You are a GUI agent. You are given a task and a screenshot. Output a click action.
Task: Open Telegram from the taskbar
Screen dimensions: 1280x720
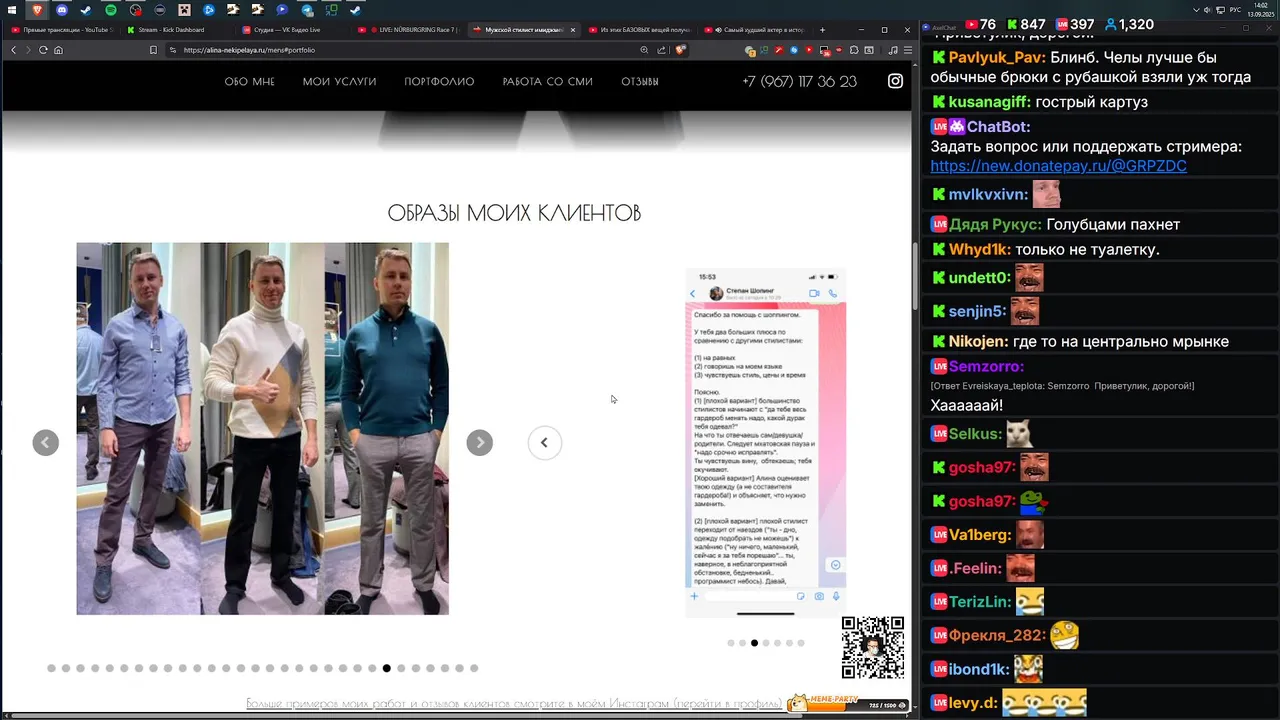[307, 10]
